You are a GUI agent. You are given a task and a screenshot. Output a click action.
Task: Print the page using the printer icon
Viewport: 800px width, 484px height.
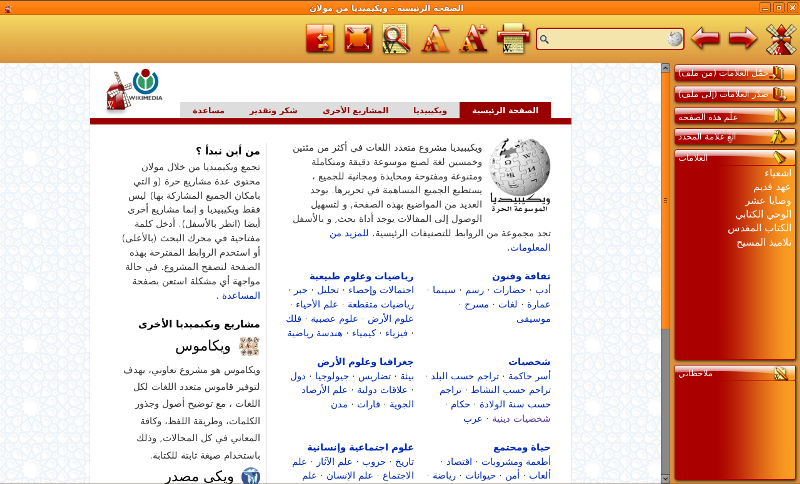(x=513, y=38)
